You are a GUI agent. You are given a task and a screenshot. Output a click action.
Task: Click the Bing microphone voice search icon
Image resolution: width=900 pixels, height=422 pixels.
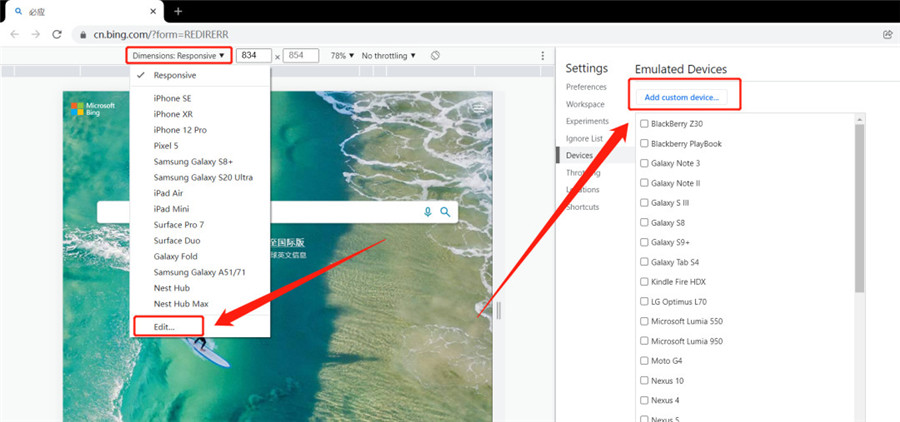point(428,212)
